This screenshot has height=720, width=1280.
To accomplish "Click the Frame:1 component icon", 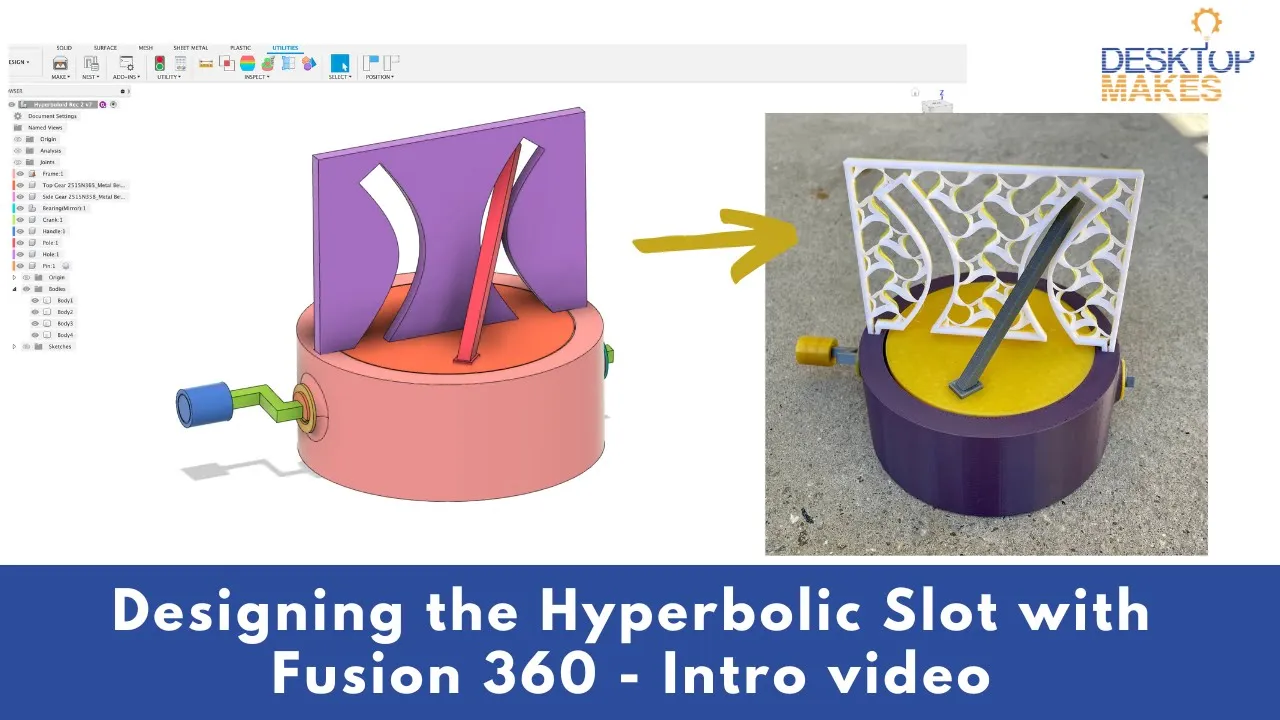I will [32, 174].
